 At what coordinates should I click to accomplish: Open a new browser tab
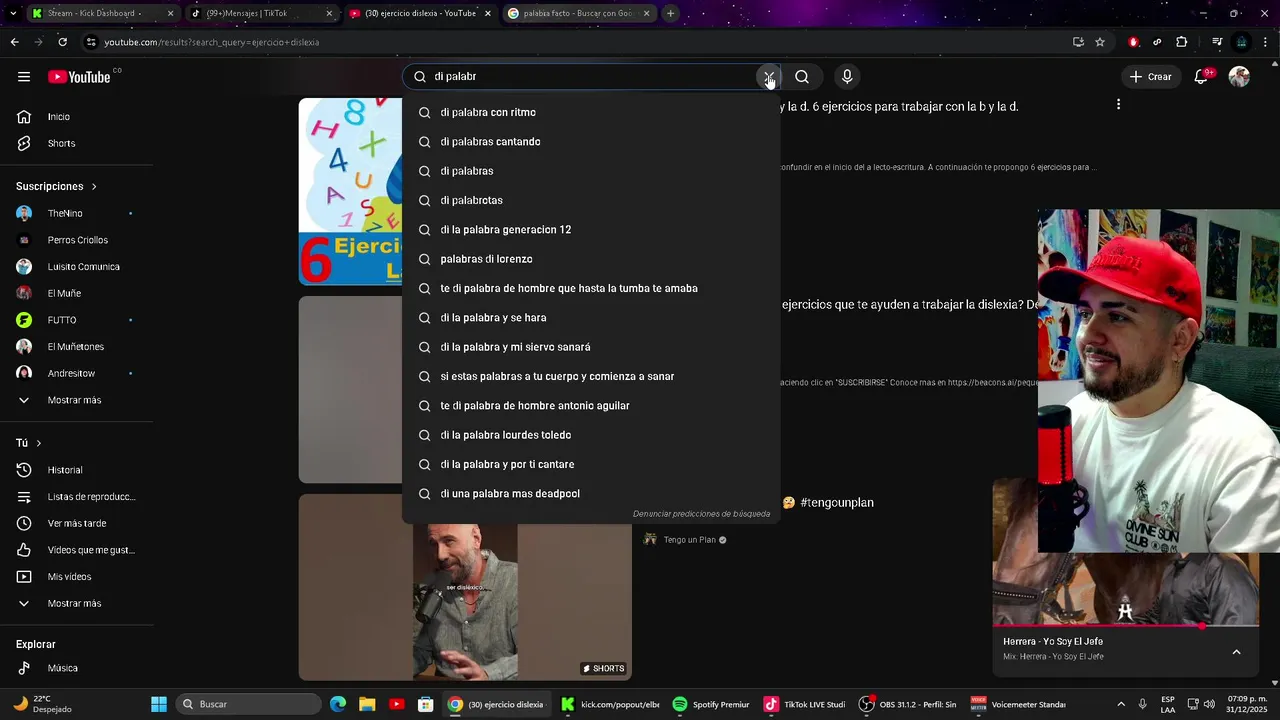coord(670,13)
